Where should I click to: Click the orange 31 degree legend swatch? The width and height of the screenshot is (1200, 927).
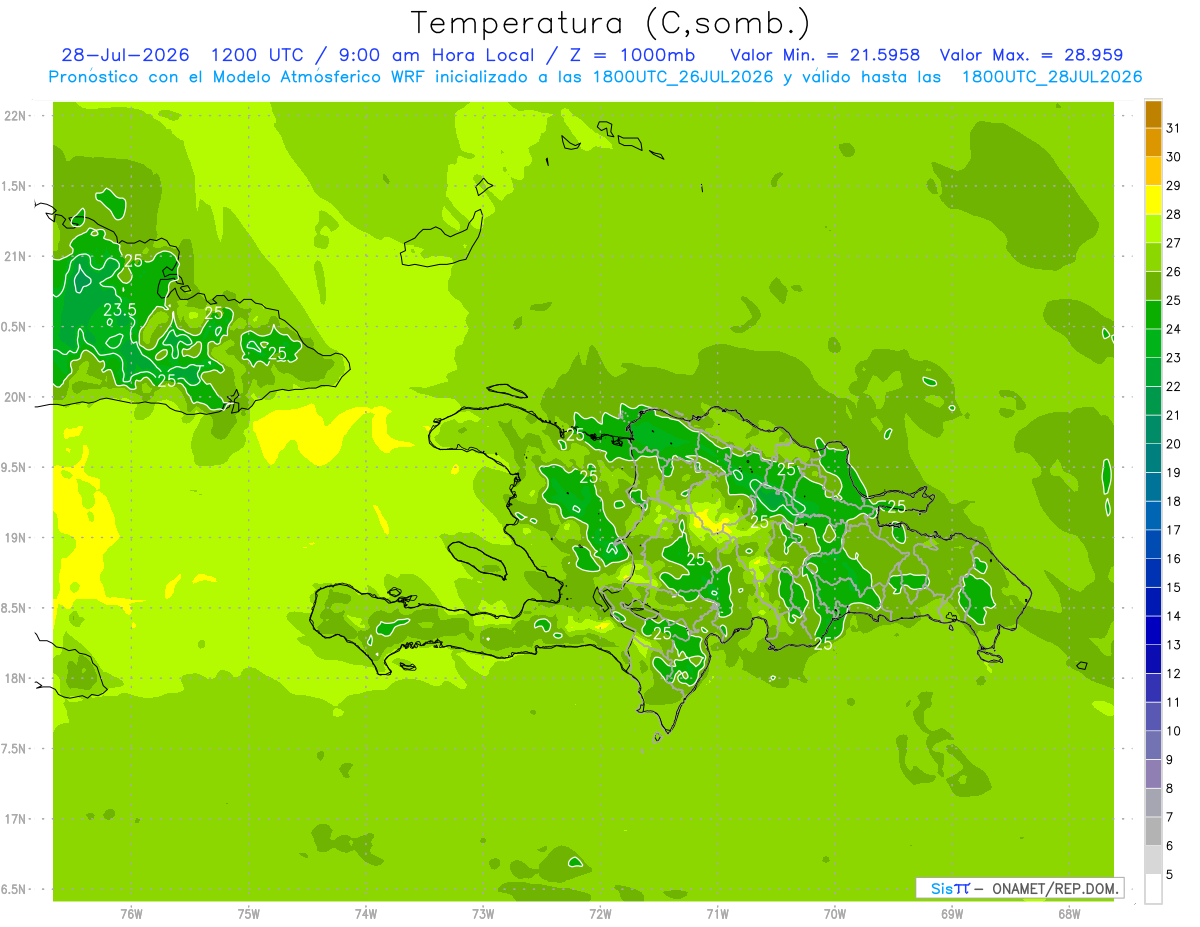tap(1153, 115)
